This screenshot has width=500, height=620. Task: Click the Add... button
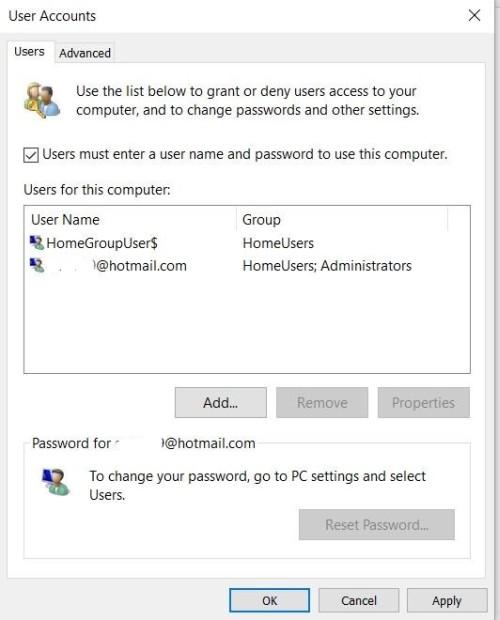click(x=221, y=403)
